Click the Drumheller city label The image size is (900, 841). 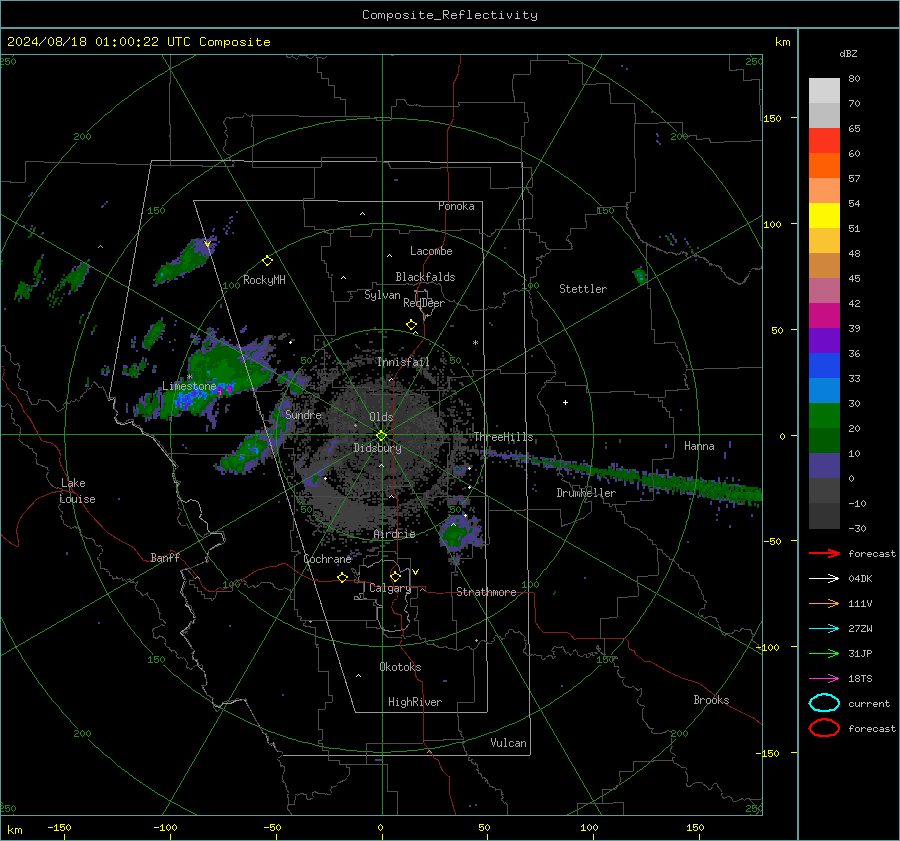point(585,493)
